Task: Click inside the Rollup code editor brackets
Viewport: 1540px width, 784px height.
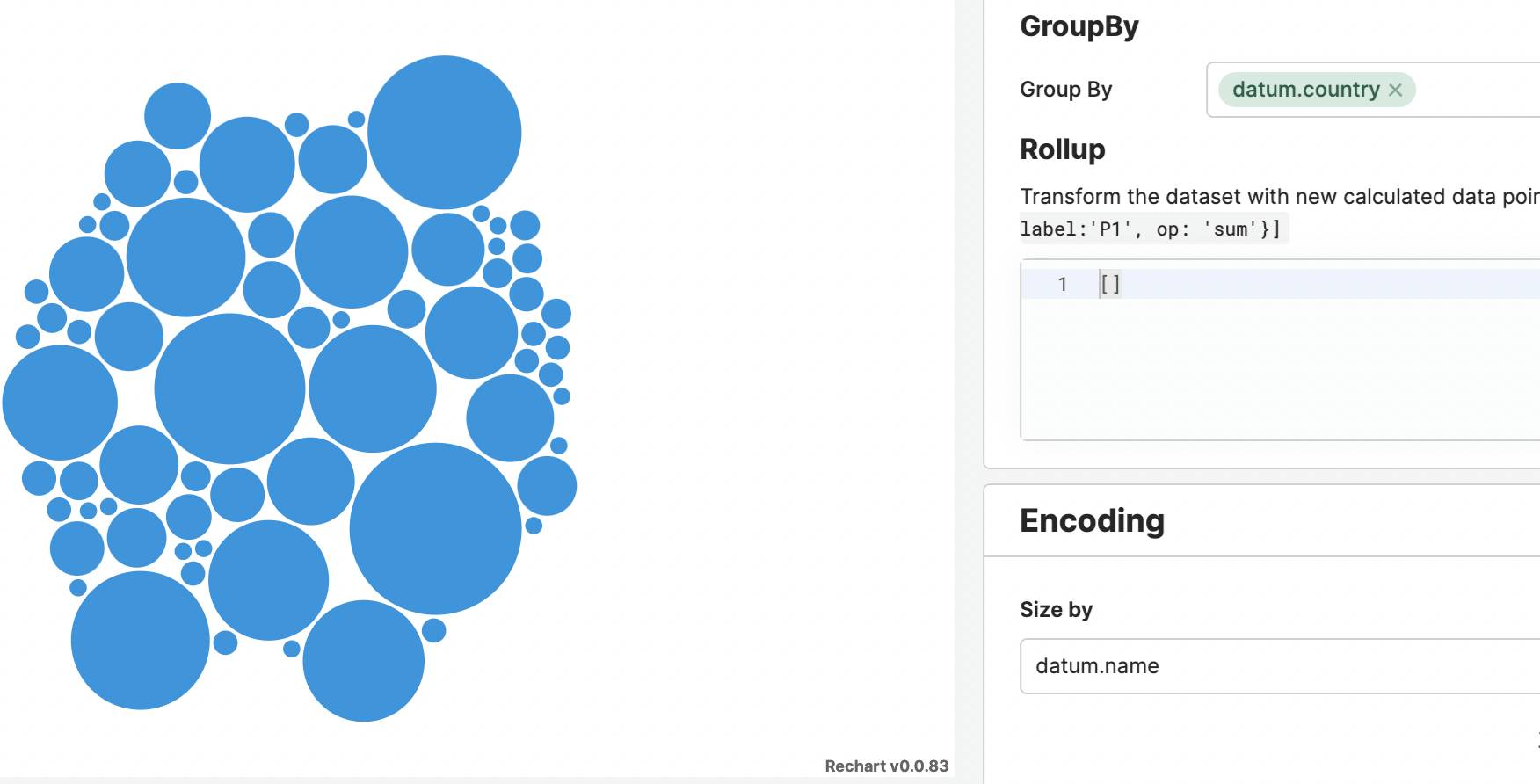Action: (1110, 284)
